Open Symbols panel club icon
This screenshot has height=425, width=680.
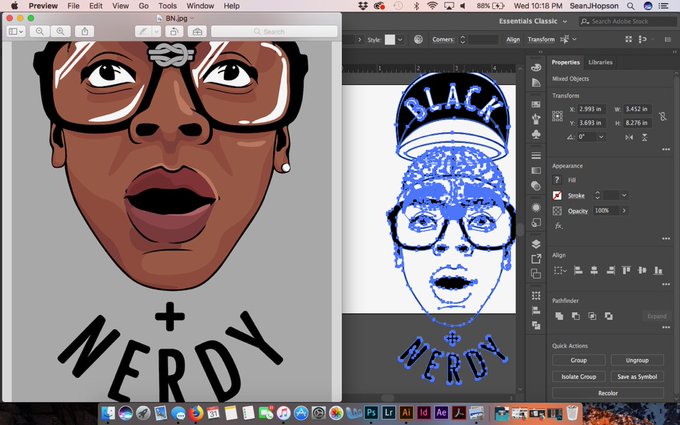pyautogui.click(x=536, y=134)
